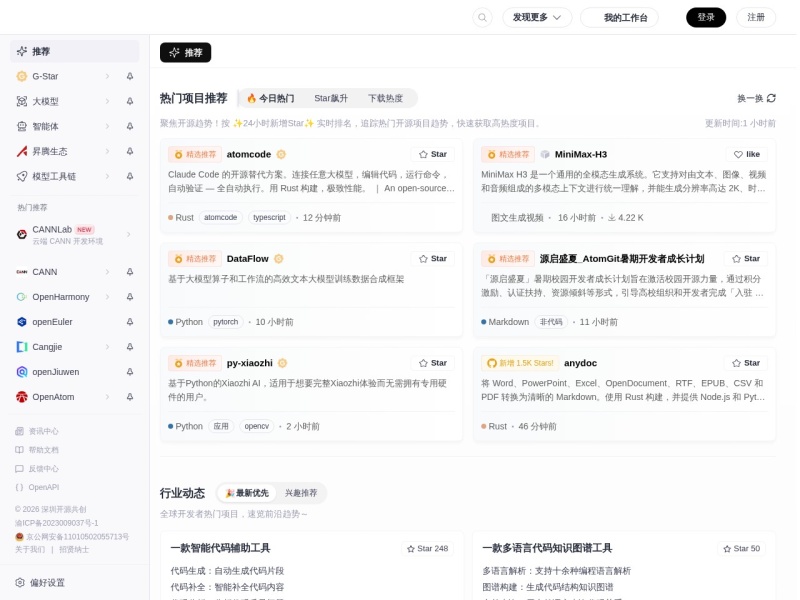800x600 pixels.
Task: Expand the OpenHarmony chevron
Action: click(107, 297)
